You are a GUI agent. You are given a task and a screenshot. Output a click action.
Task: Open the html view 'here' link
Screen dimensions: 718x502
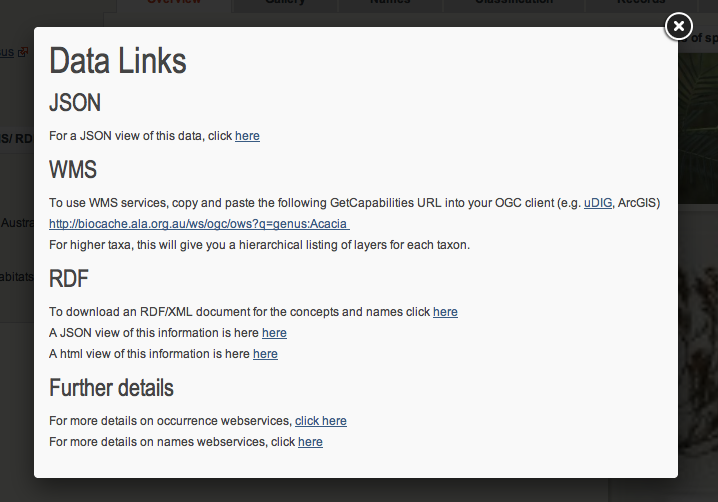[265, 354]
